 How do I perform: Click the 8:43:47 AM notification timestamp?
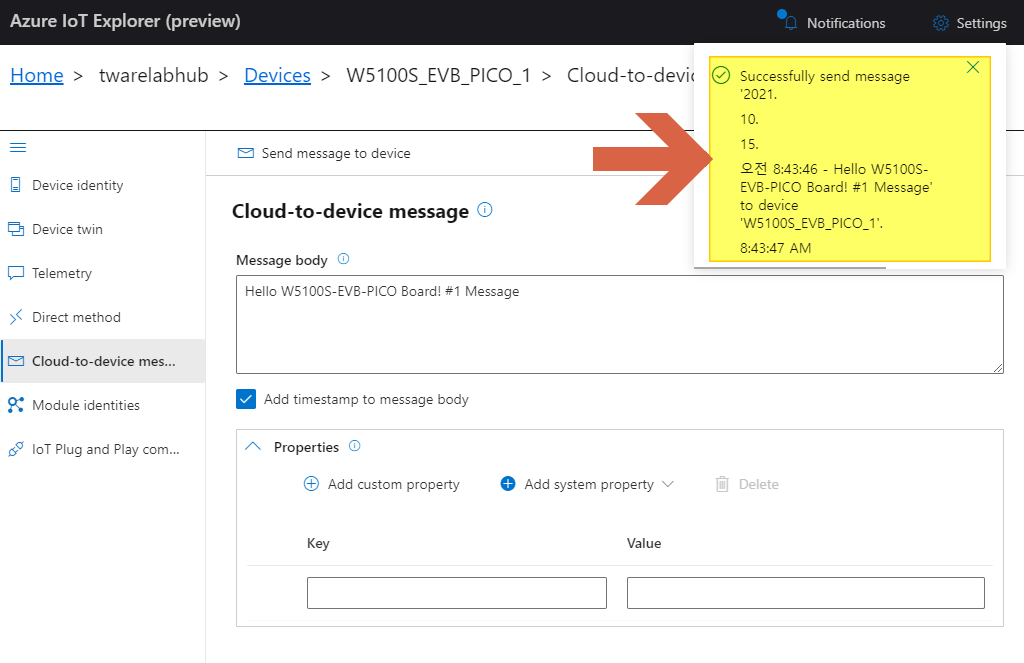click(x=775, y=248)
